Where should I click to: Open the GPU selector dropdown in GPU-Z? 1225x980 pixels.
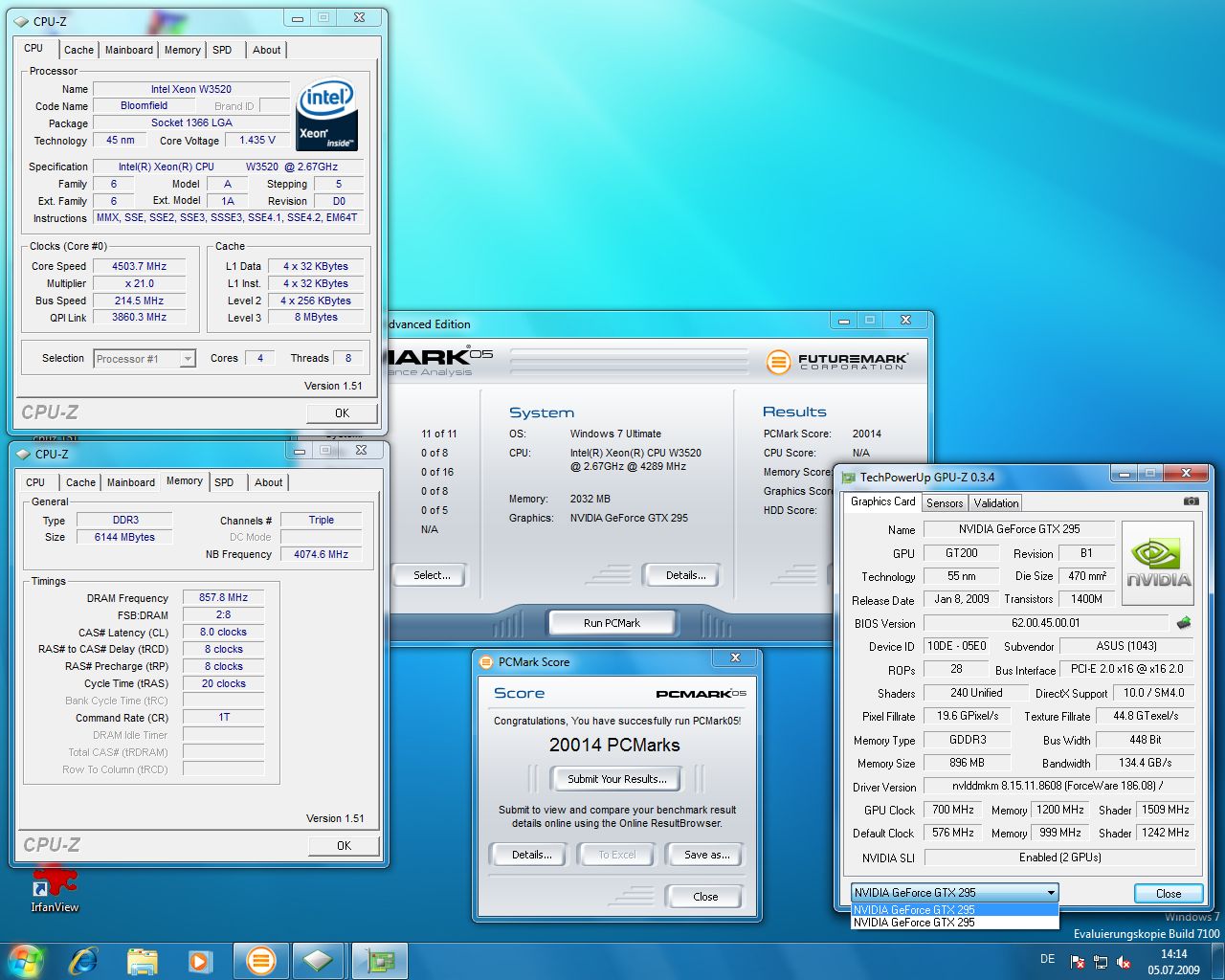pos(955,892)
